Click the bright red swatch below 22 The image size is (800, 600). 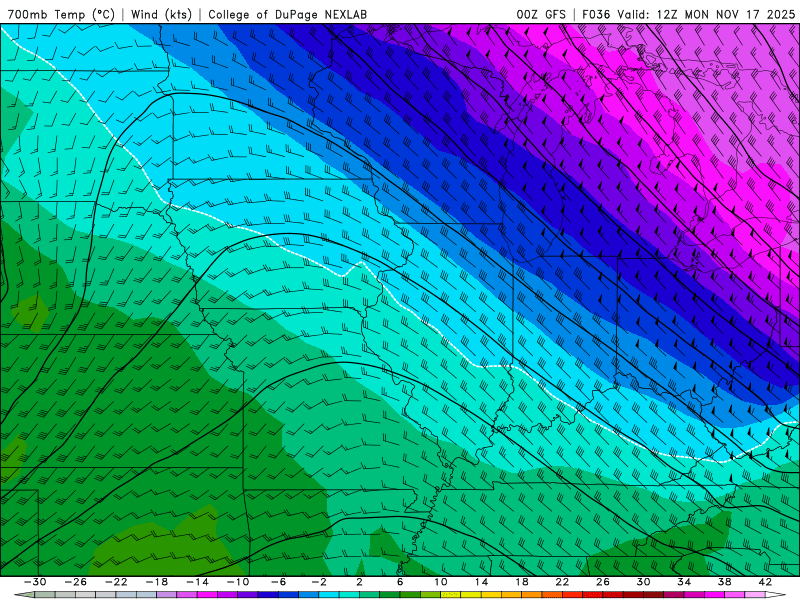572,594
